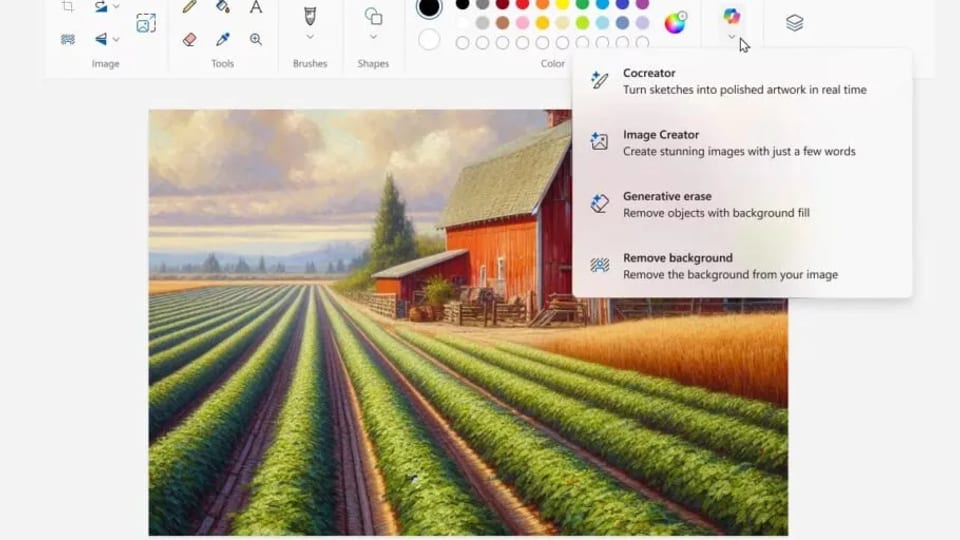
Task: Click the Crop tool icon
Action: tap(68, 7)
